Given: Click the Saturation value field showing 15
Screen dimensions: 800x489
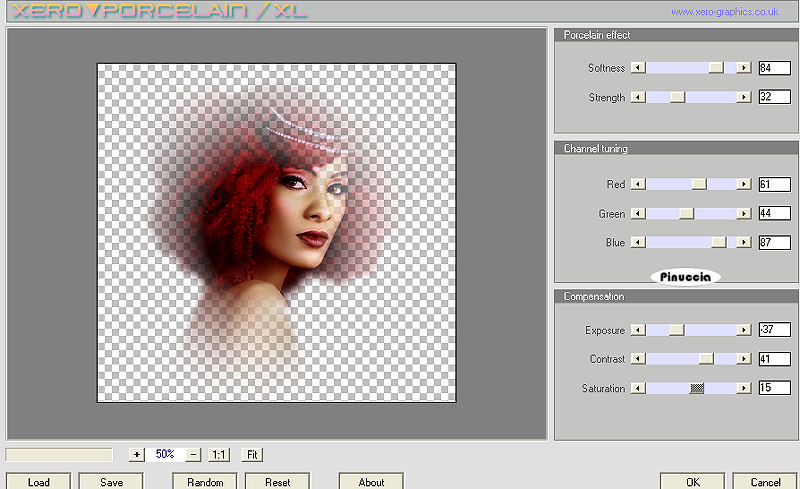Looking at the screenshot, I should [774, 387].
